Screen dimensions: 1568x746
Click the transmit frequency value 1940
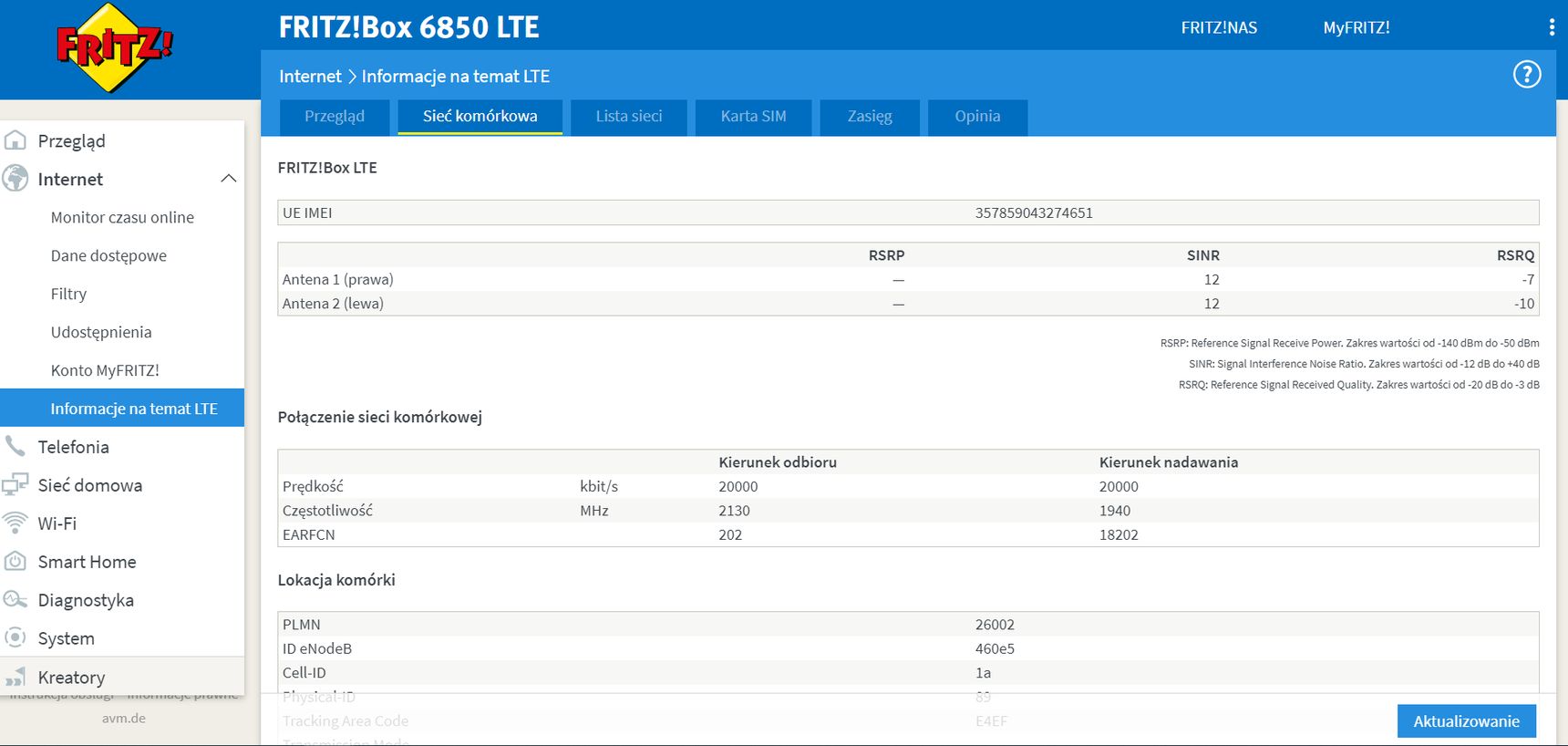point(1115,511)
